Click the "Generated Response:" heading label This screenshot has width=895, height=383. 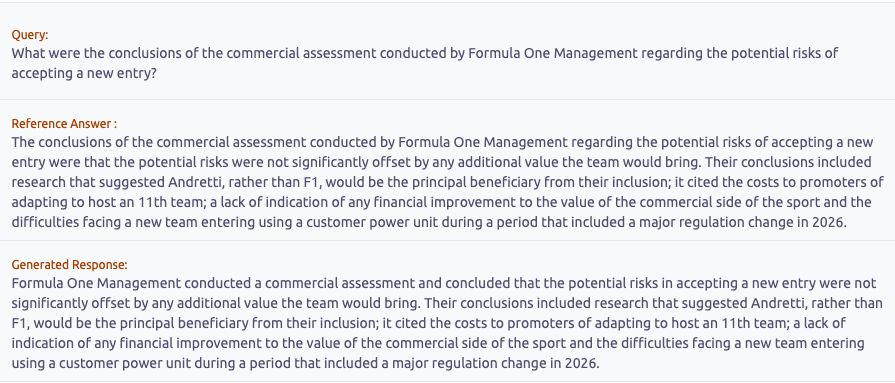[x=69, y=265]
